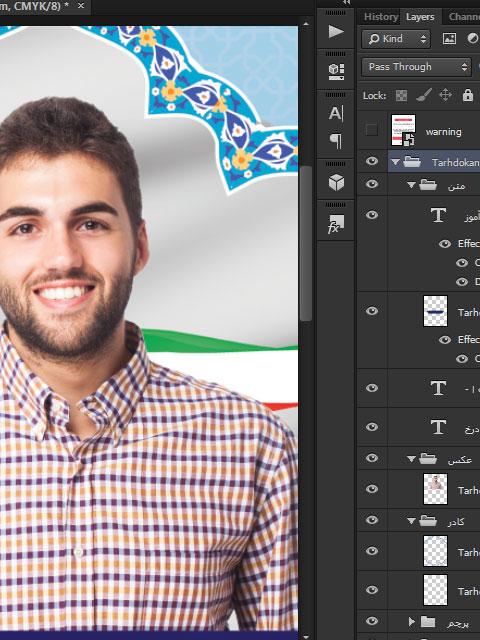The height and width of the screenshot is (640, 480).
Task: Hide the متن group eye icon
Action: [372, 184]
